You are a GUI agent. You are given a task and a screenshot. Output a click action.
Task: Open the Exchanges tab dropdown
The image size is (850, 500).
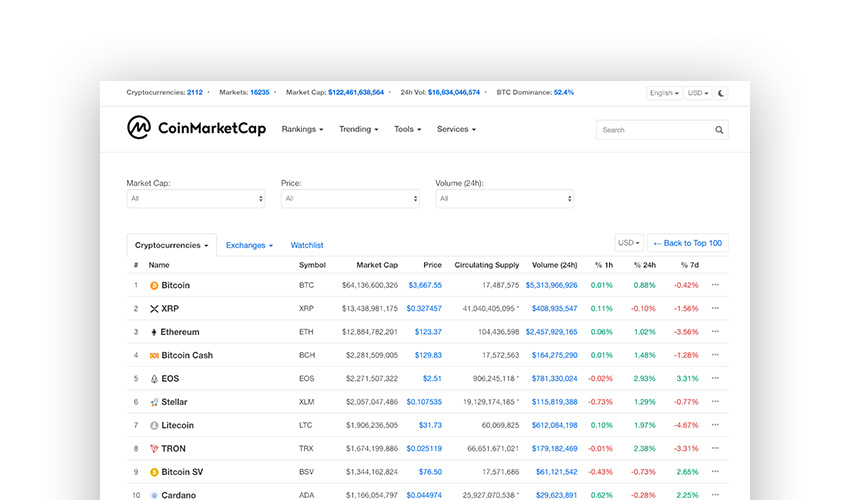[x=249, y=245]
